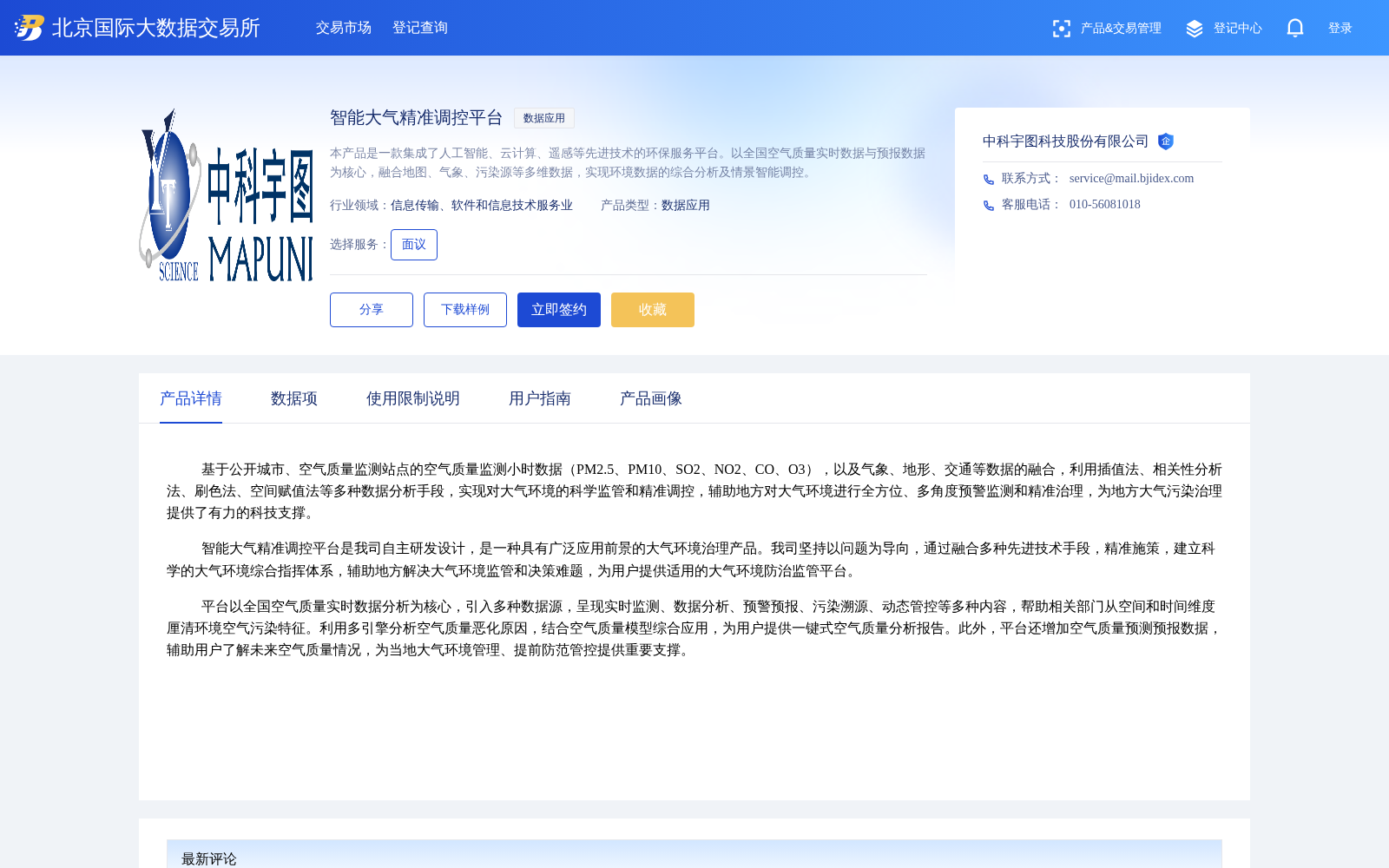Click the 智能大气精准调控平台 product title
1389x868 pixels.
tap(417, 118)
